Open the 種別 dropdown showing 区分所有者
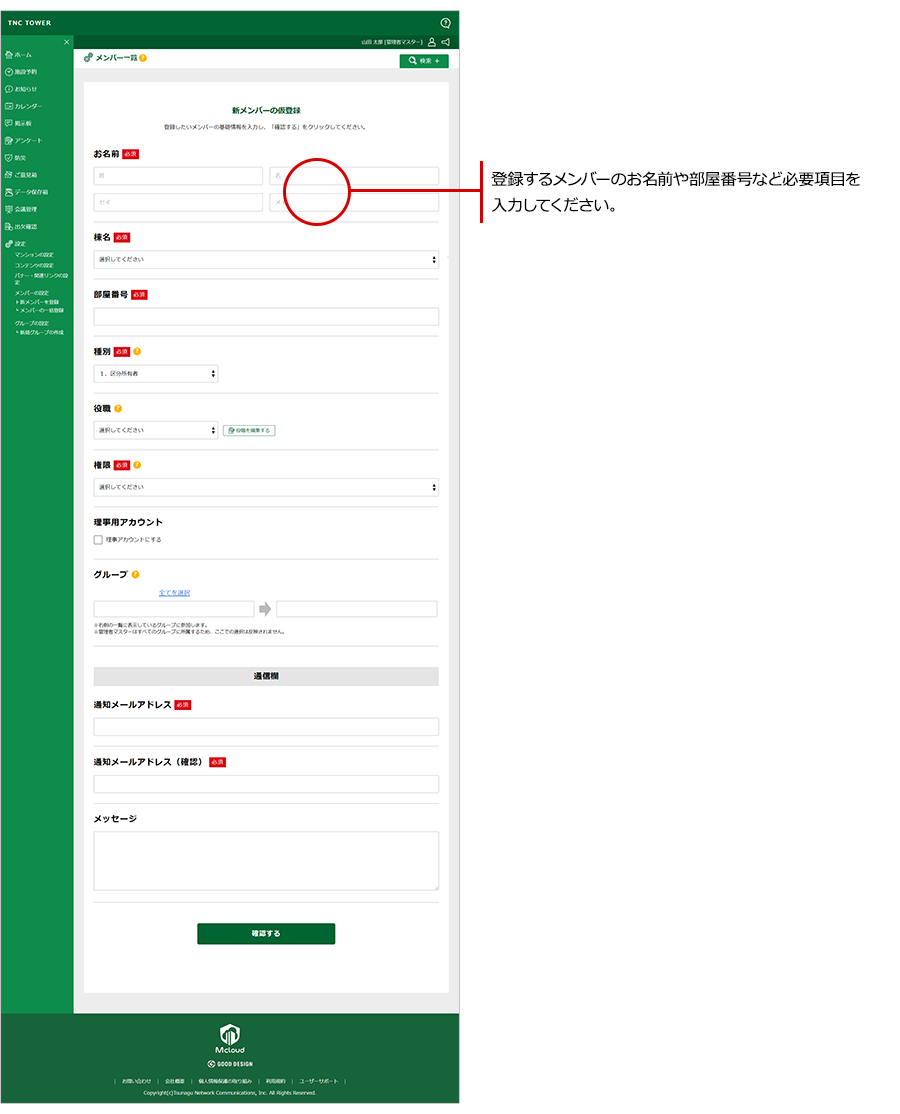The width and height of the screenshot is (900, 1114). click(156, 374)
